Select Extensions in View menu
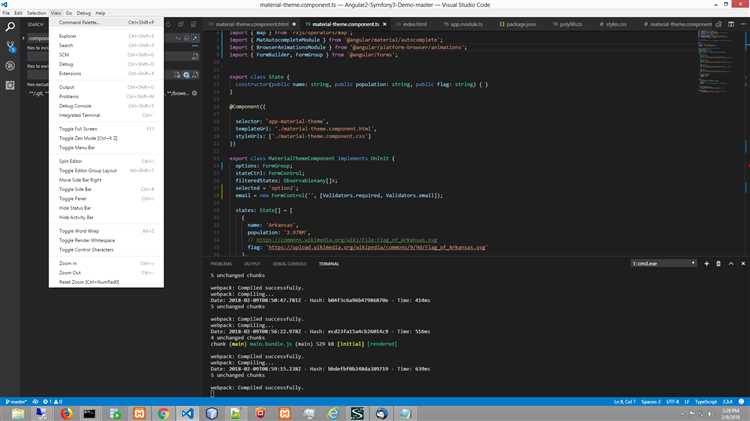The width and height of the screenshot is (750, 421). click(70, 74)
